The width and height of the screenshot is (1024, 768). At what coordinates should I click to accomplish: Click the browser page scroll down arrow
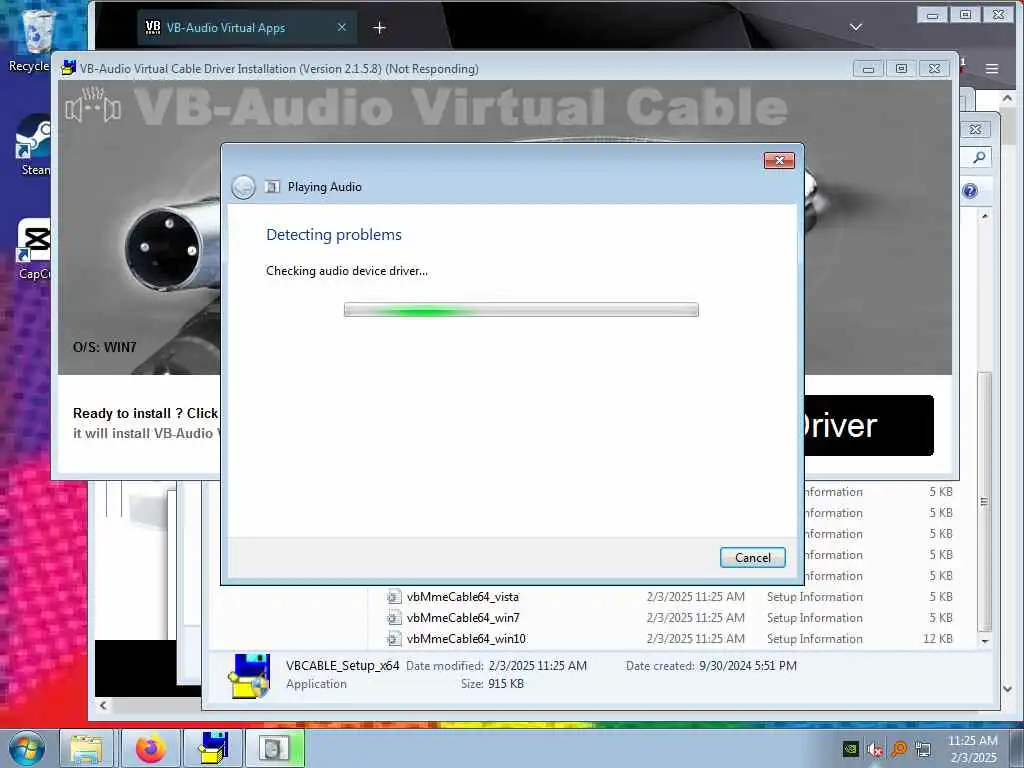(x=1008, y=689)
